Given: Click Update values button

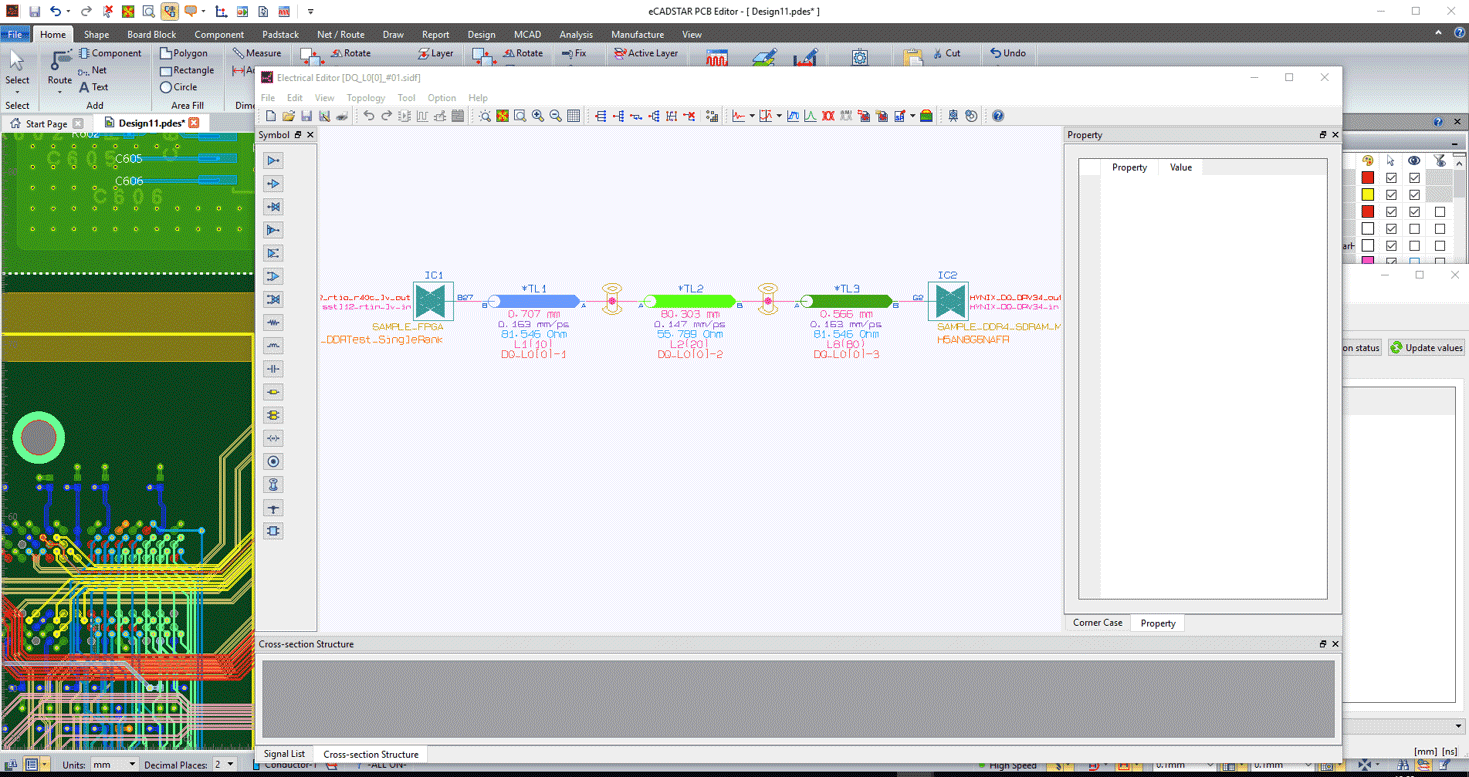Looking at the screenshot, I should [1427, 348].
